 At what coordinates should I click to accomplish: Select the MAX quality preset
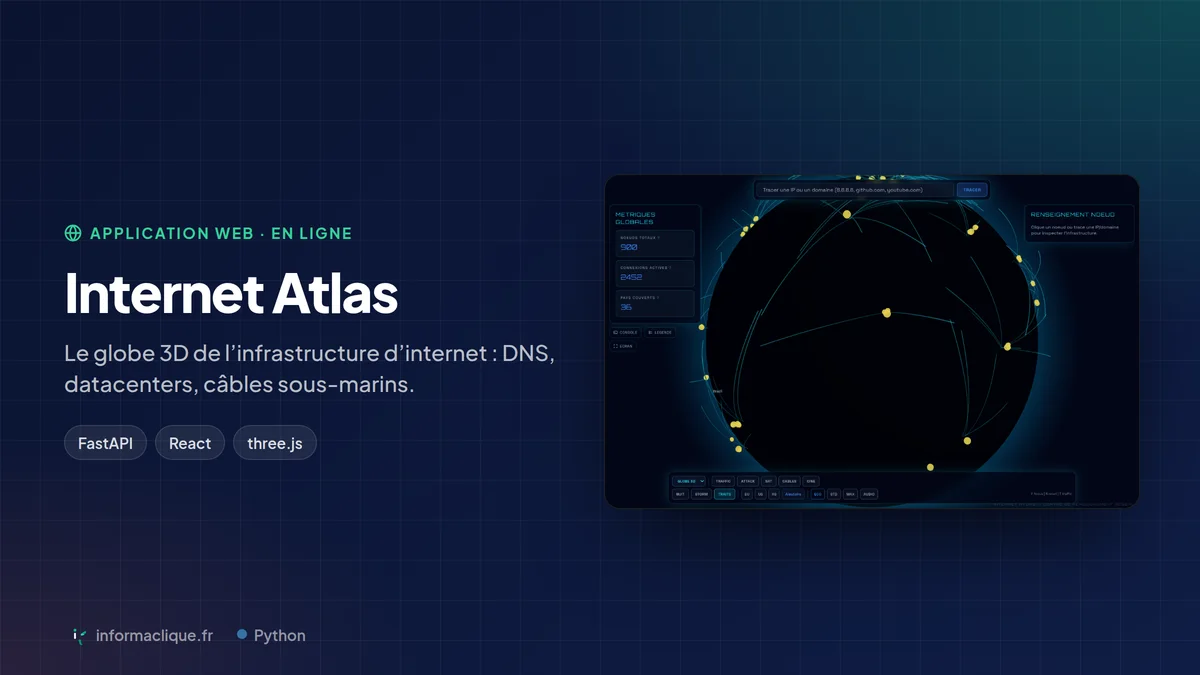click(850, 494)
